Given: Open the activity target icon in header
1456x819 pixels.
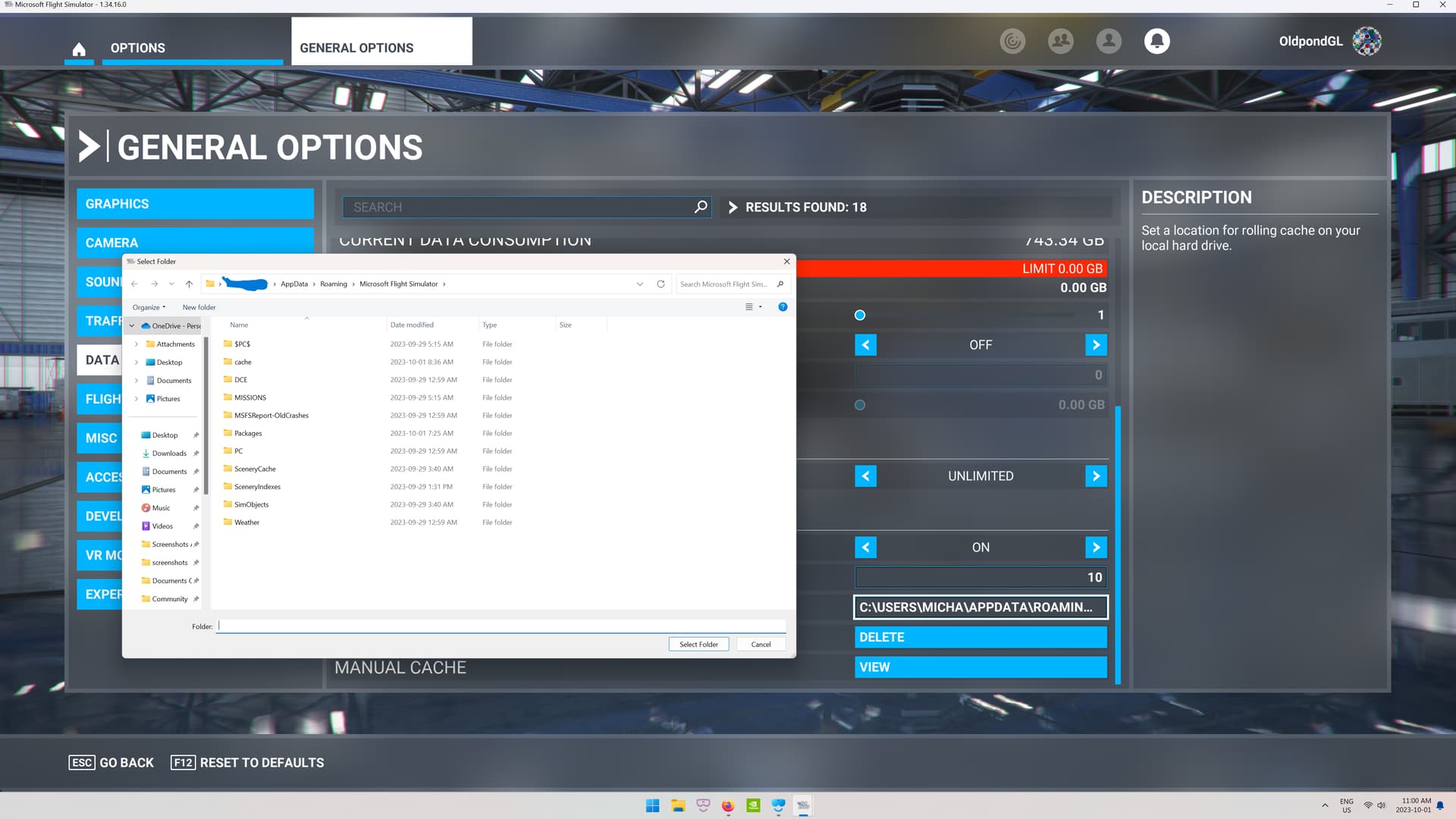Looking at the screenshot, I should [1012, 41].
